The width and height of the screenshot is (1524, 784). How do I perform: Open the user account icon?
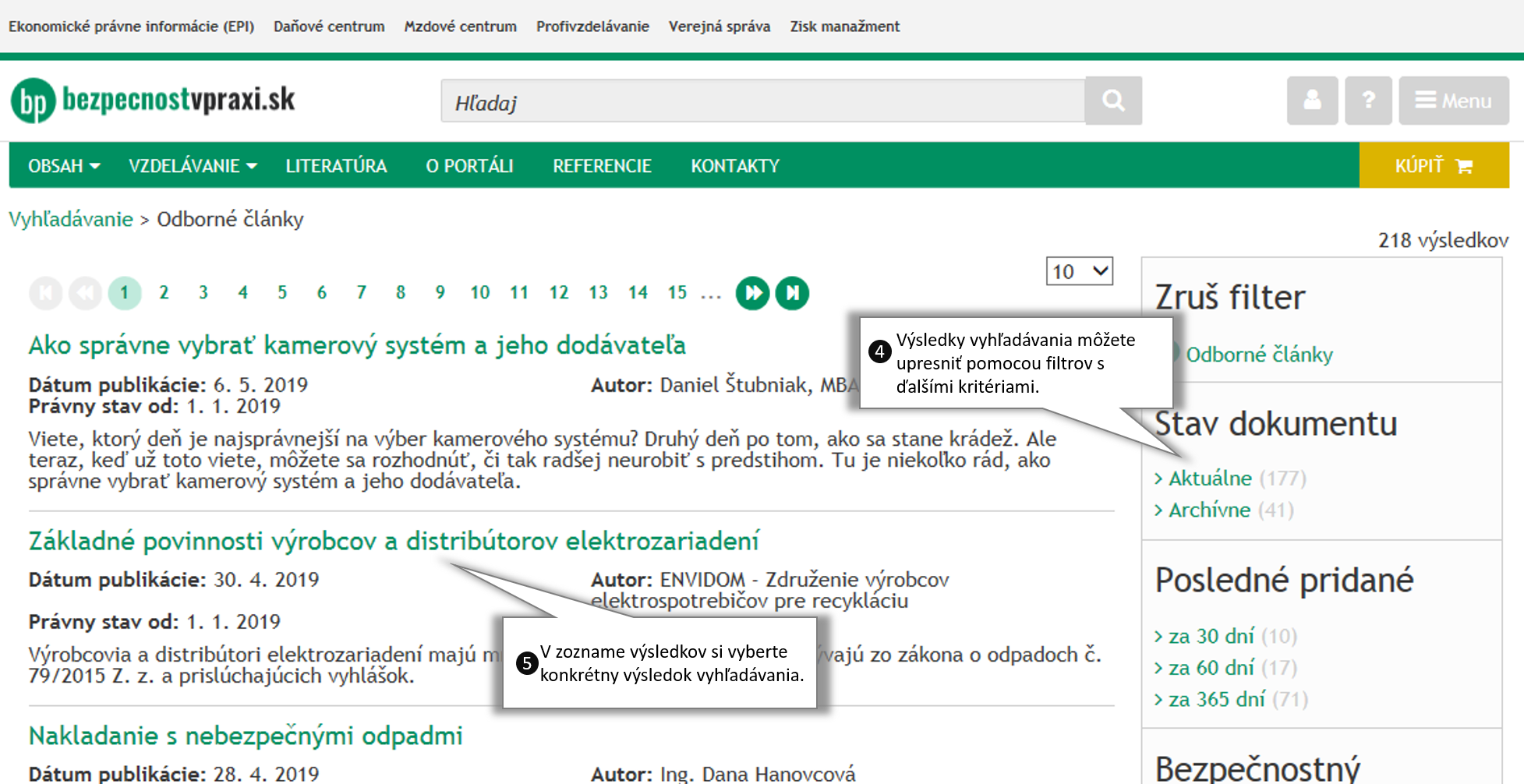(x=1312, y=101)
